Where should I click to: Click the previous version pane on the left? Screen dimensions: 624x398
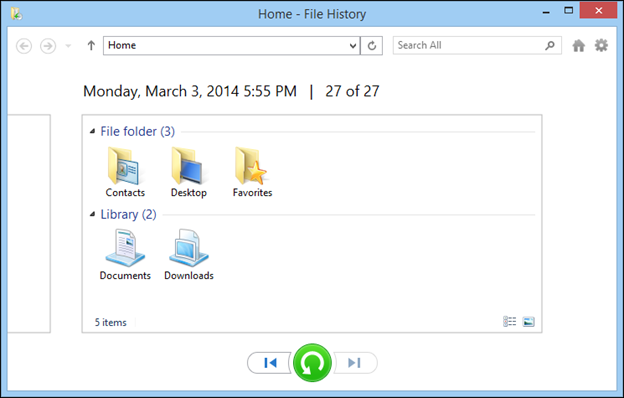[x=29, y=223]
